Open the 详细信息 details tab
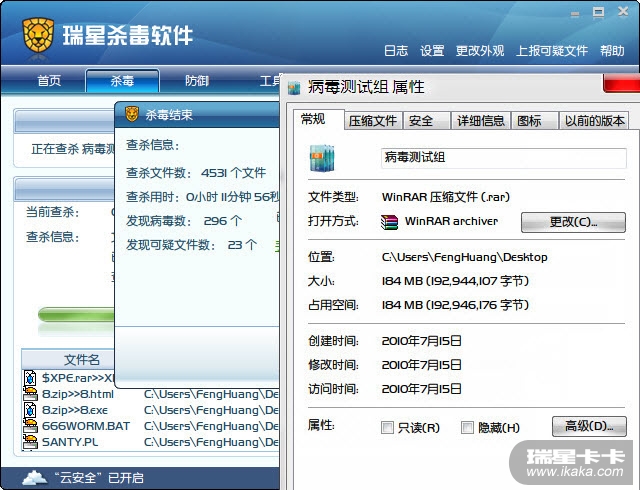 point(481,121)
